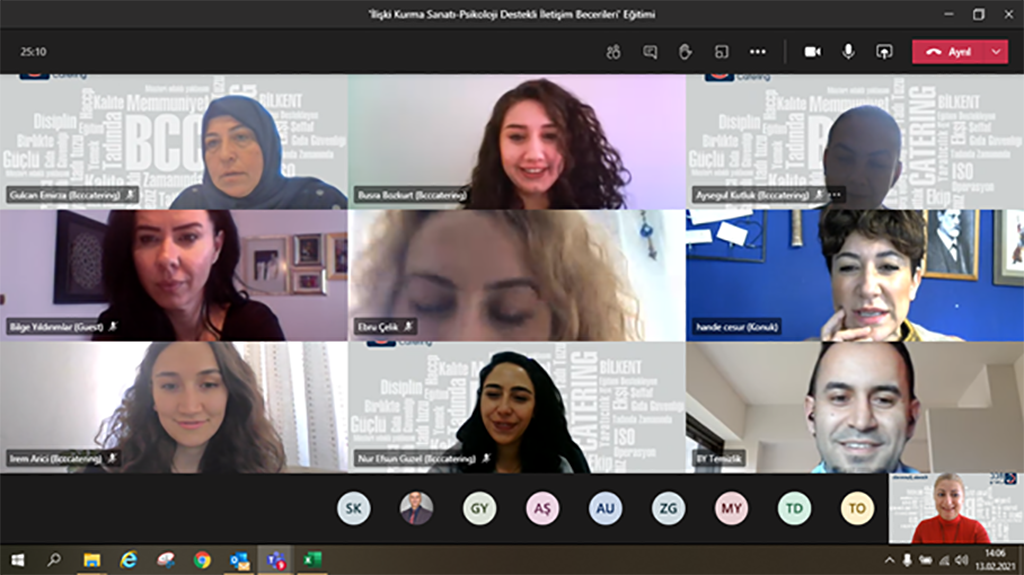Open the More actions ellipsis menu
This screenshot has width=1024, height=575.
point(758,52)
